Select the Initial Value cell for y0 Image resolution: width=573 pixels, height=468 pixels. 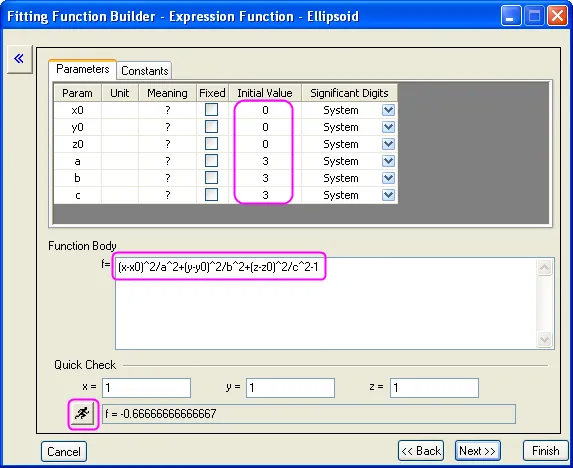tap(265, 127)
